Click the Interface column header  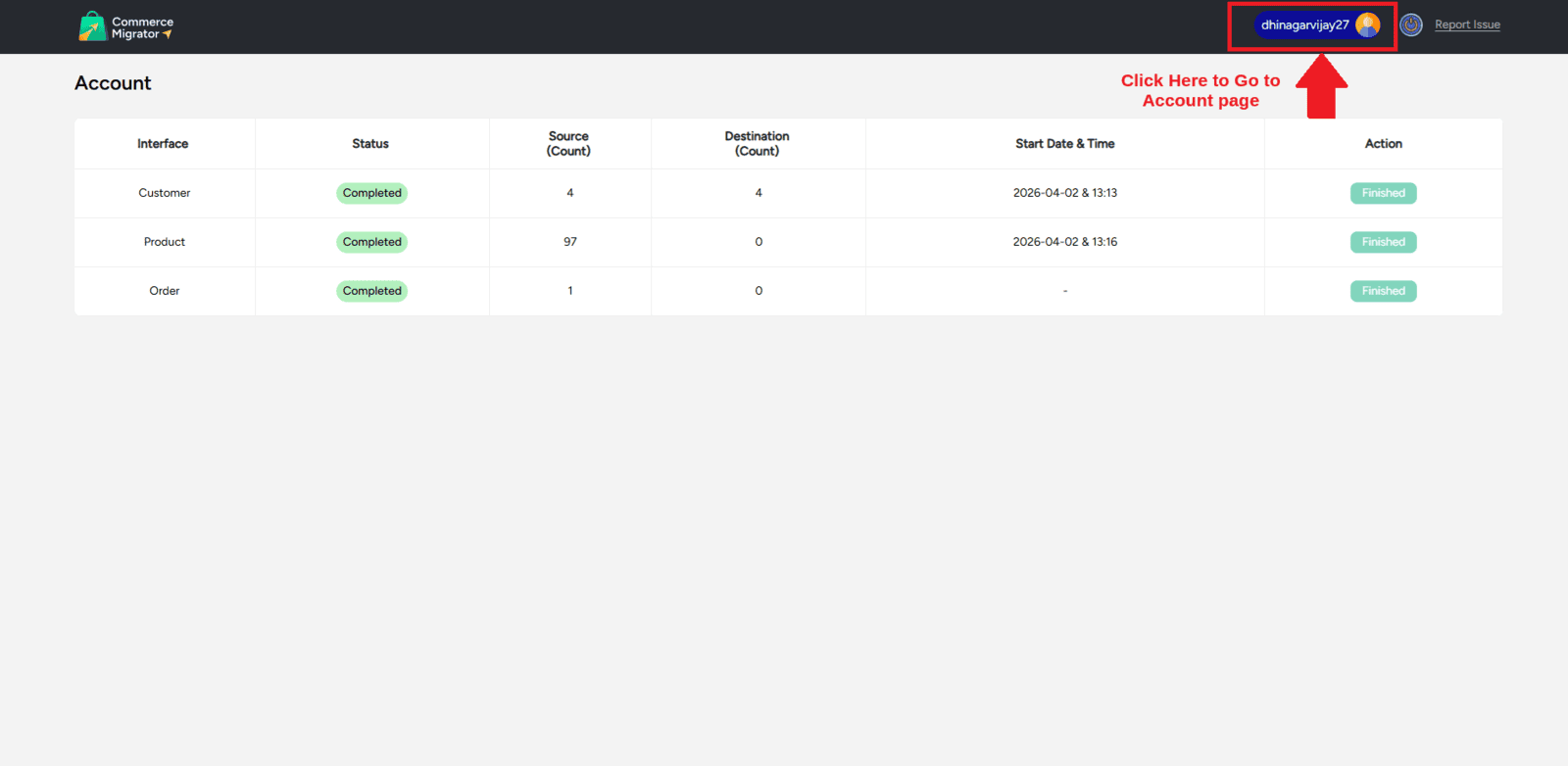(x=163, y=144)
